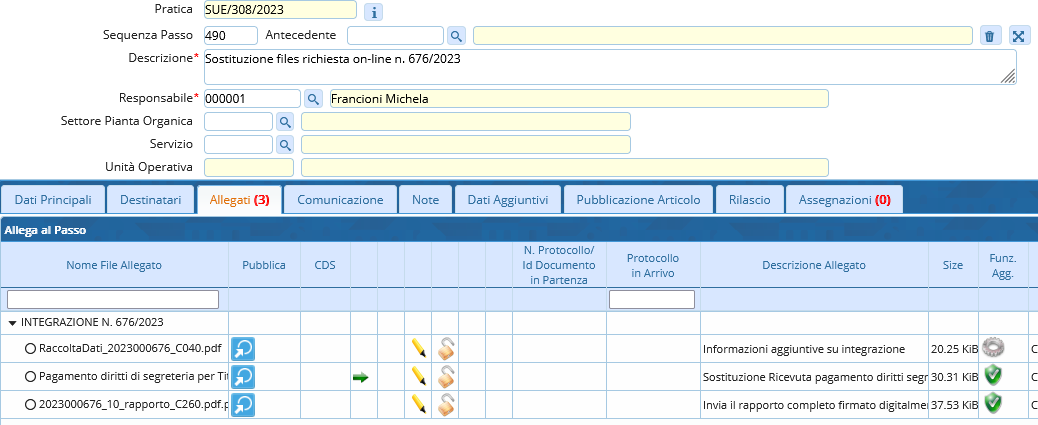
Task: Click the Nome File Allegato filter field
Action: coord(113,299)
